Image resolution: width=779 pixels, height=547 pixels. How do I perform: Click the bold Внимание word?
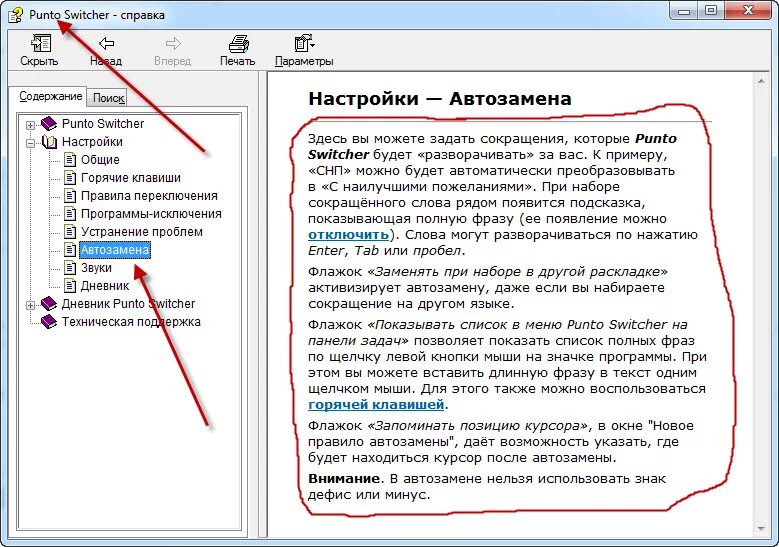[344, 478]
